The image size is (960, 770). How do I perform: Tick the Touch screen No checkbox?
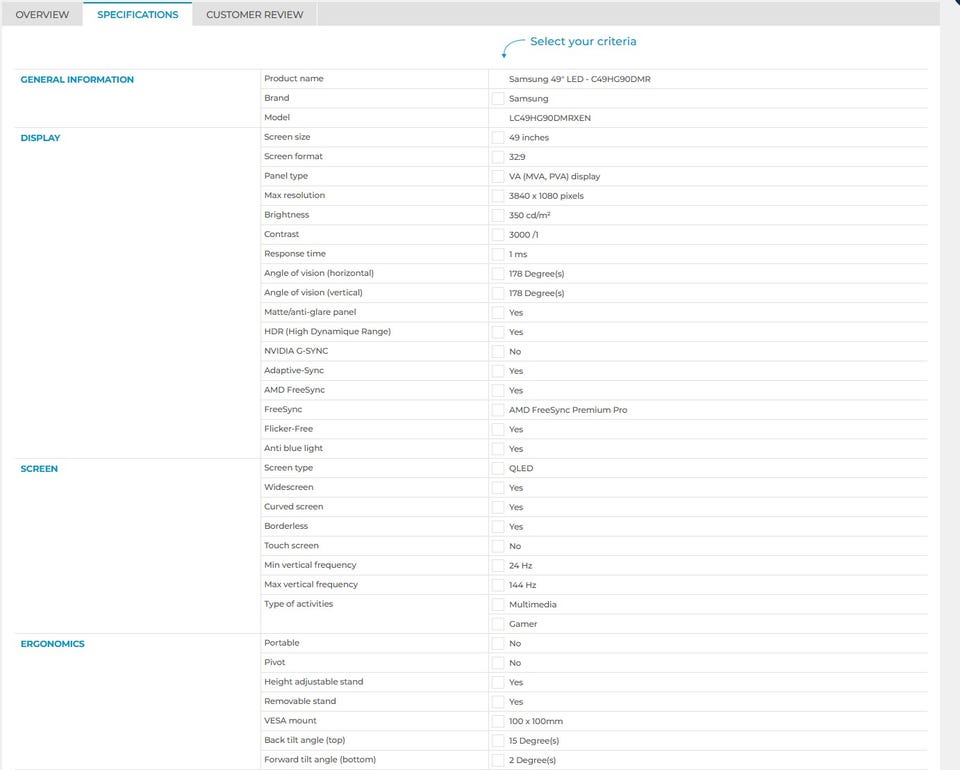[498, 546]
